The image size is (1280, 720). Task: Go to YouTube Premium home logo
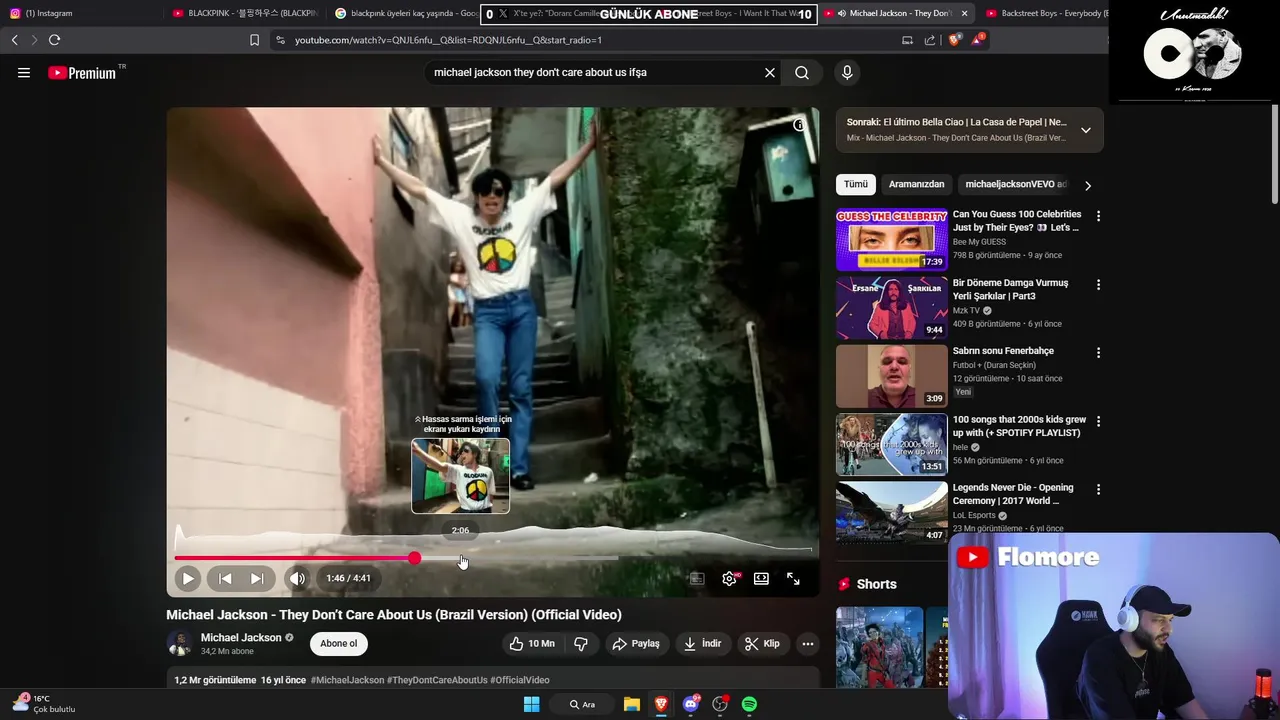(84, 73)
